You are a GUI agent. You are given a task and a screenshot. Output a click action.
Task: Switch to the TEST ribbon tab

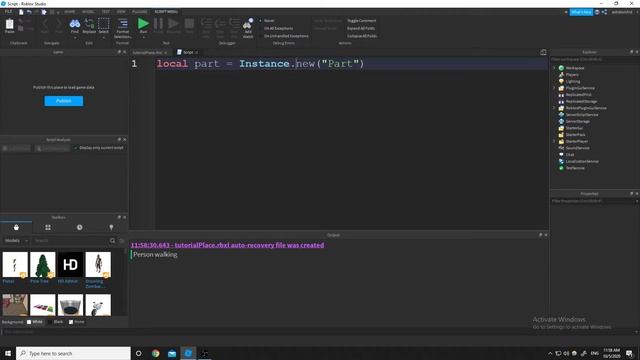(x=105, y=12)
